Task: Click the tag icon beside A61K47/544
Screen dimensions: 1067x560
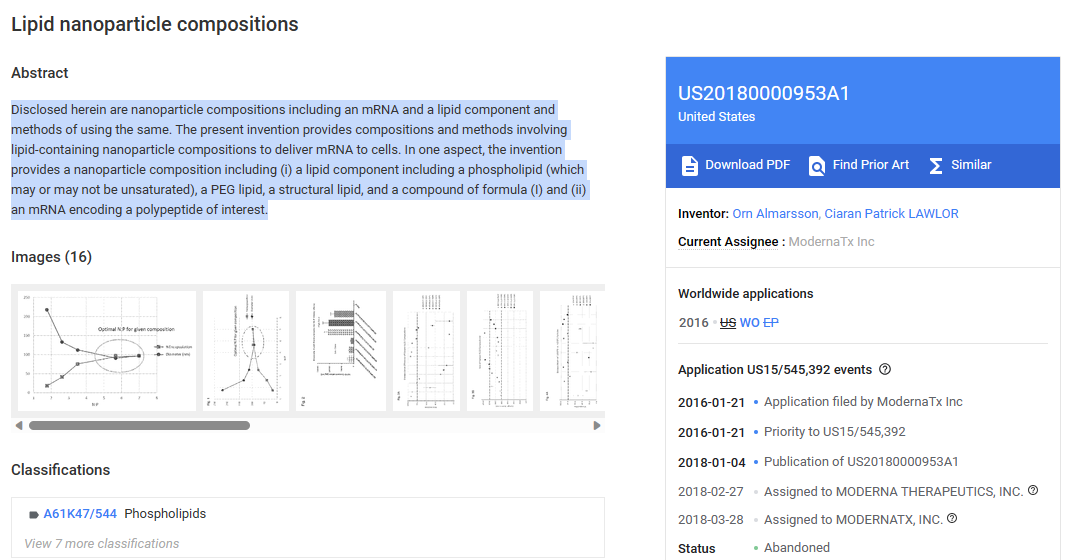Action: tap(33, 514)
